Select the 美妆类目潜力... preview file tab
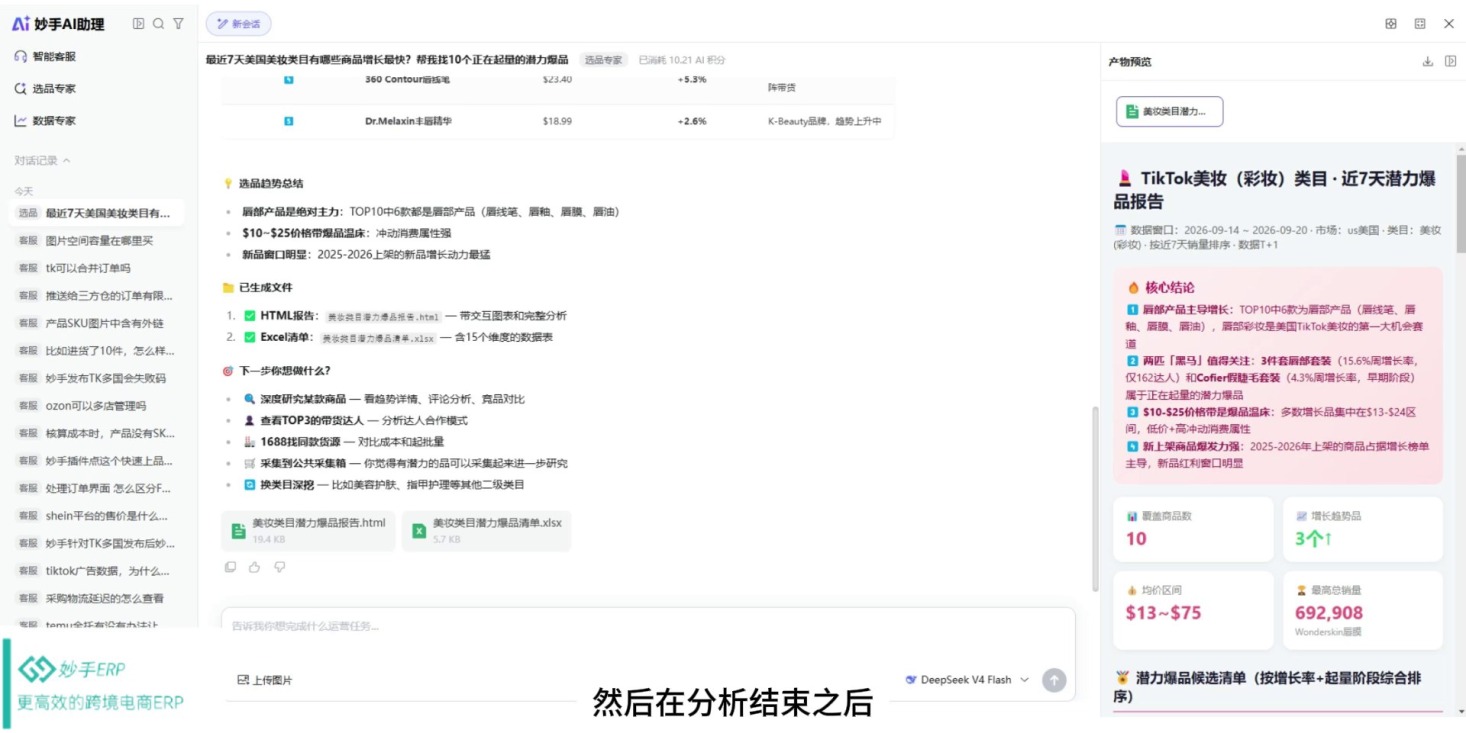Image resolution: width=1466 pixels, height=733 pixels. tap(1169, 112)
